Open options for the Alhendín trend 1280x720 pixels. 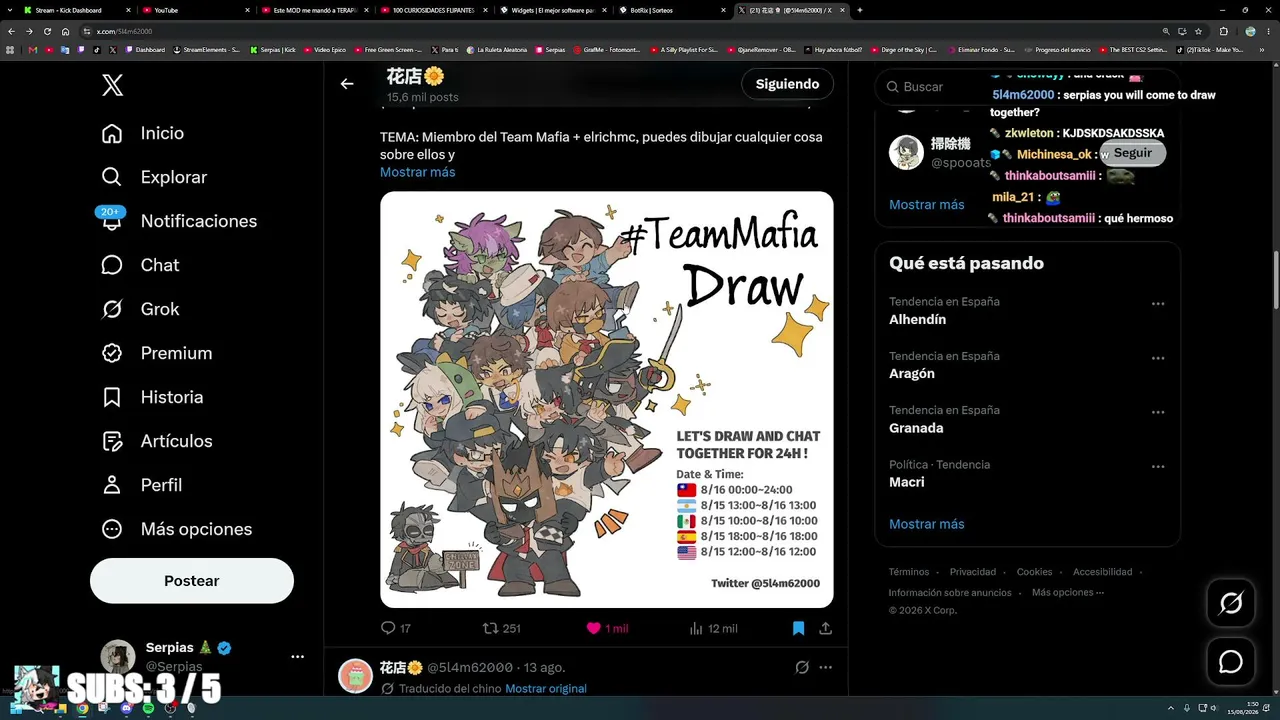1158,303
